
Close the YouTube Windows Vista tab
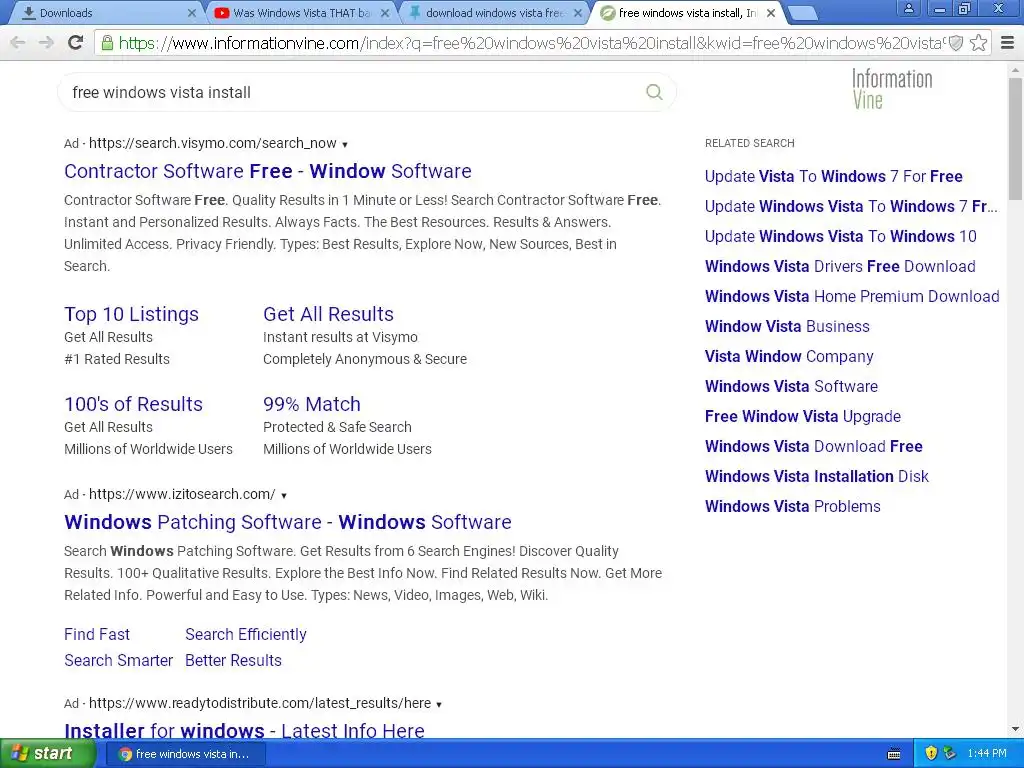click(x=385, y=13)
